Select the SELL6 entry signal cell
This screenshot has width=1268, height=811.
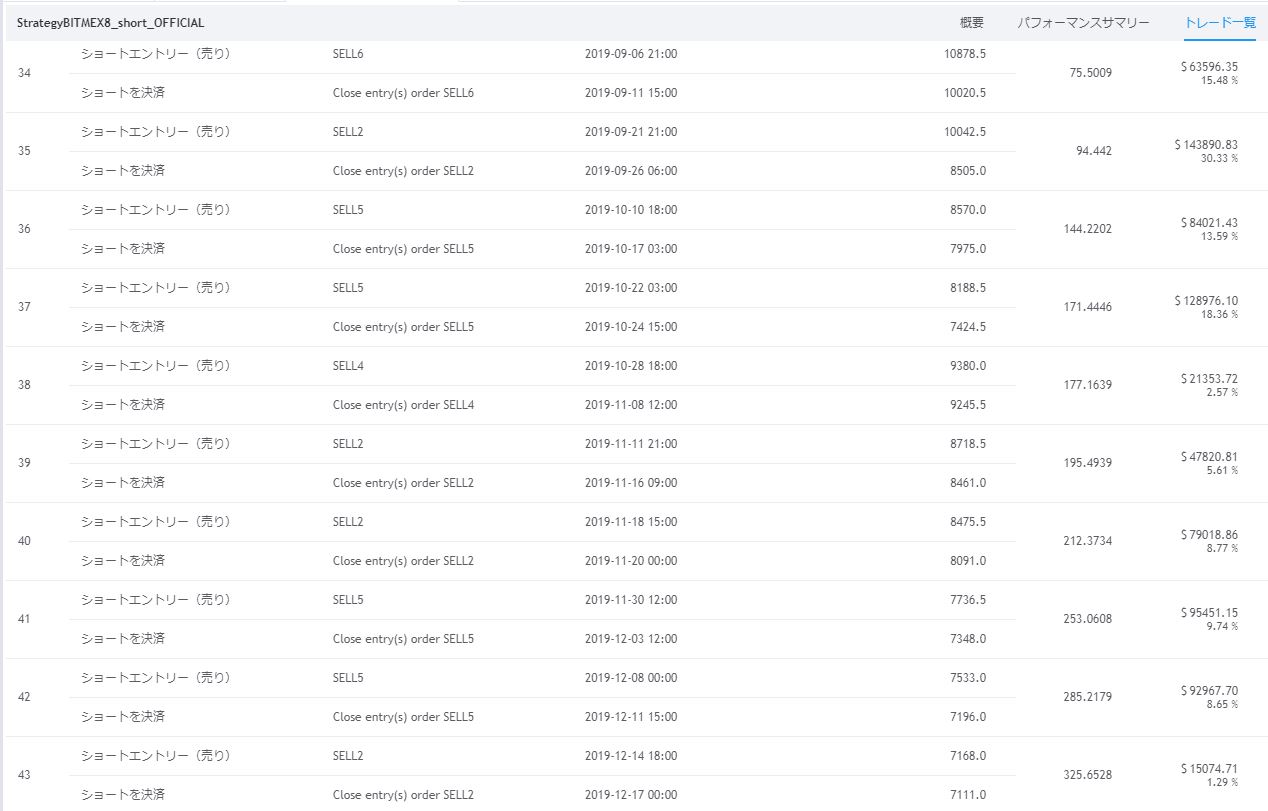[x=348, y=54]
